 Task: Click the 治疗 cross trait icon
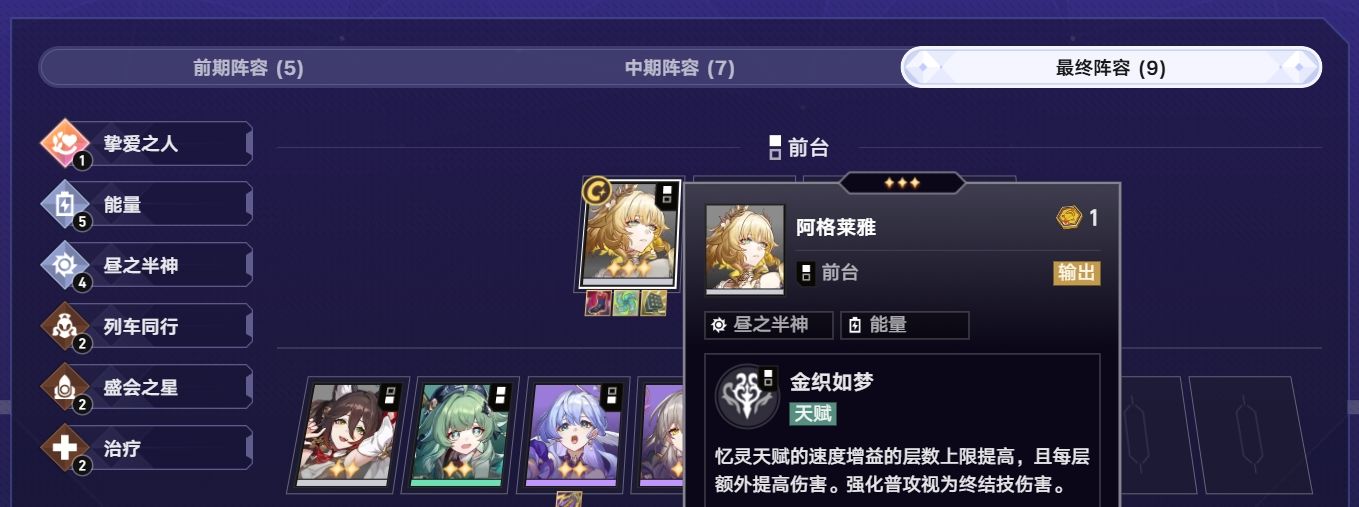[65, 448]
